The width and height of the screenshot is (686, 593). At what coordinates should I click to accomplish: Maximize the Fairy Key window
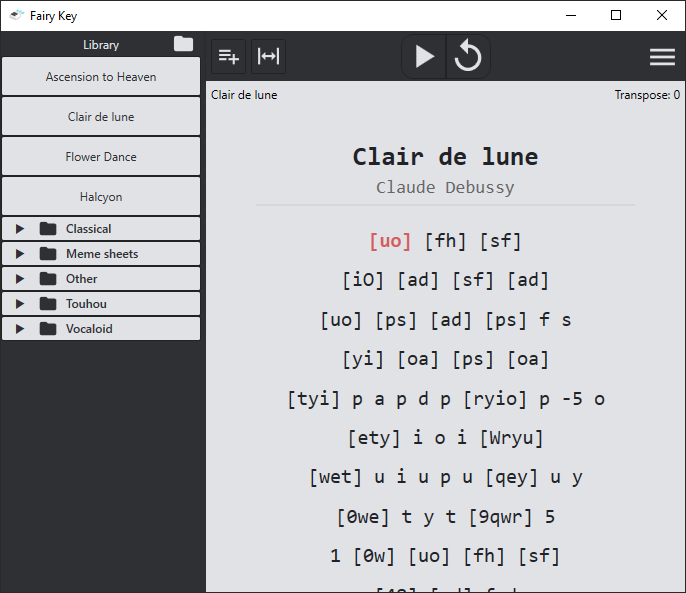click(616, 15)
